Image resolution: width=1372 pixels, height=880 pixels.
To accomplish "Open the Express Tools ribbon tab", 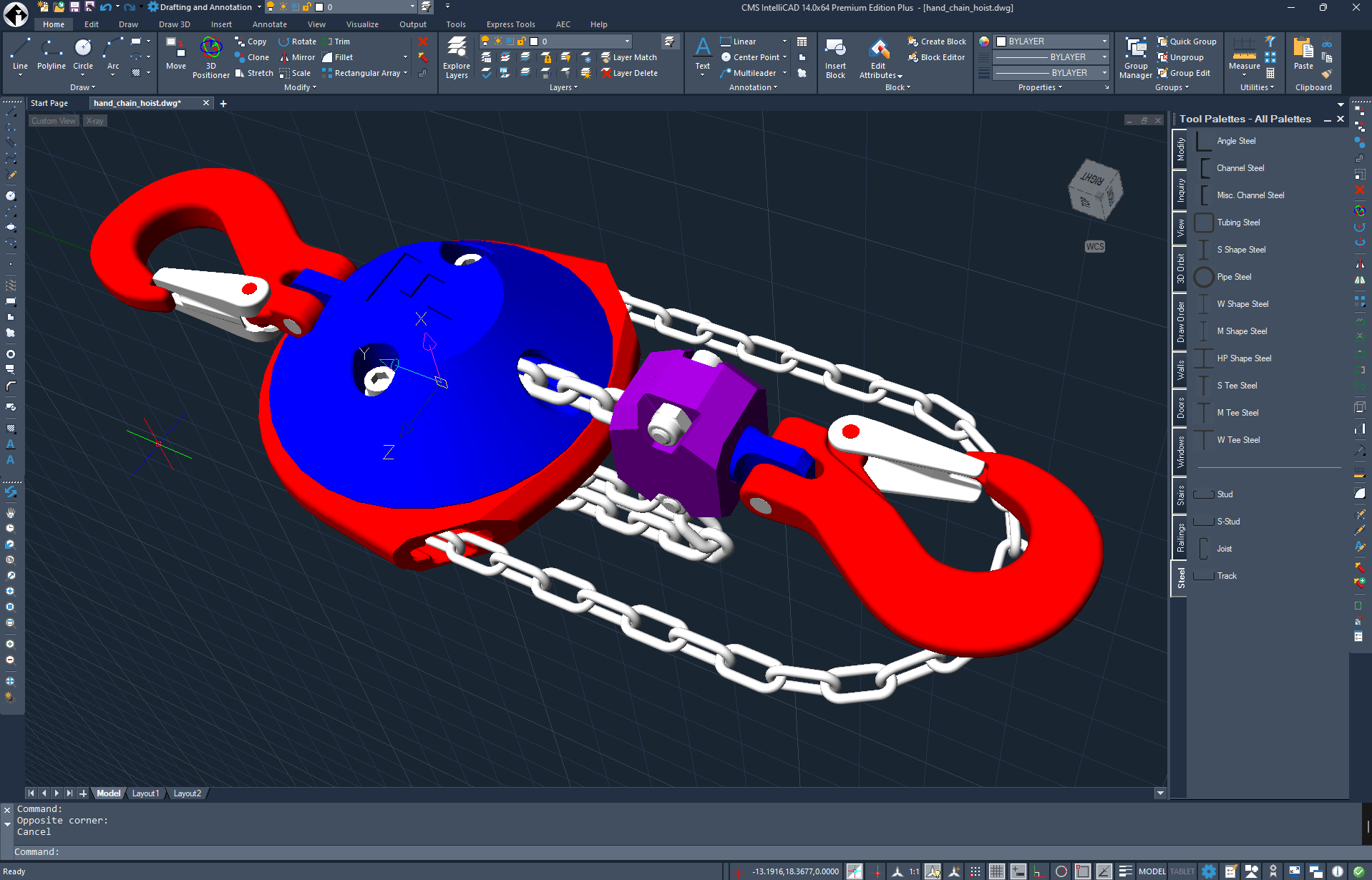I will click(510, 24).
